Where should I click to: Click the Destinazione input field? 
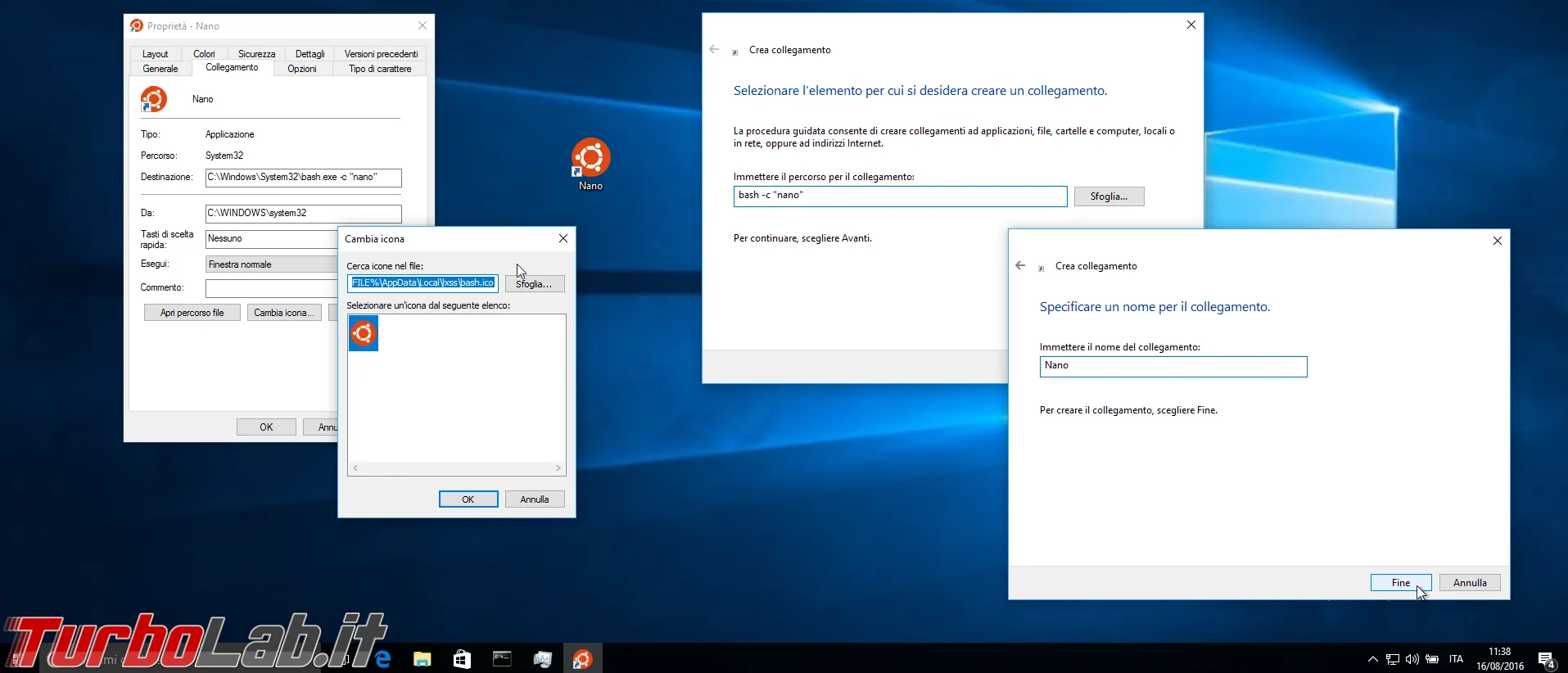303,178
